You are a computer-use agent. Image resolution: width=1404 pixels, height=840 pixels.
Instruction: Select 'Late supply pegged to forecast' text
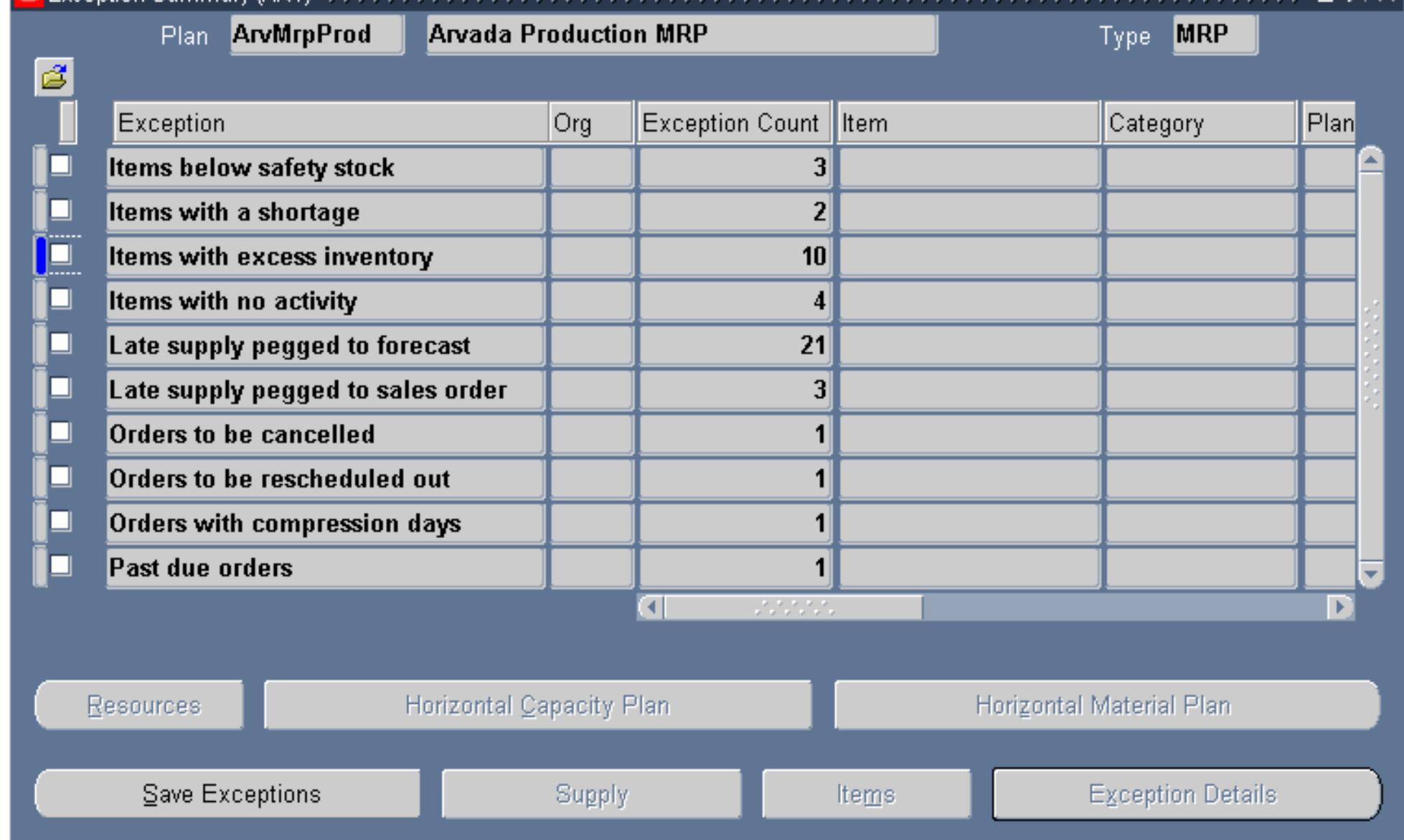click(289, 346)
